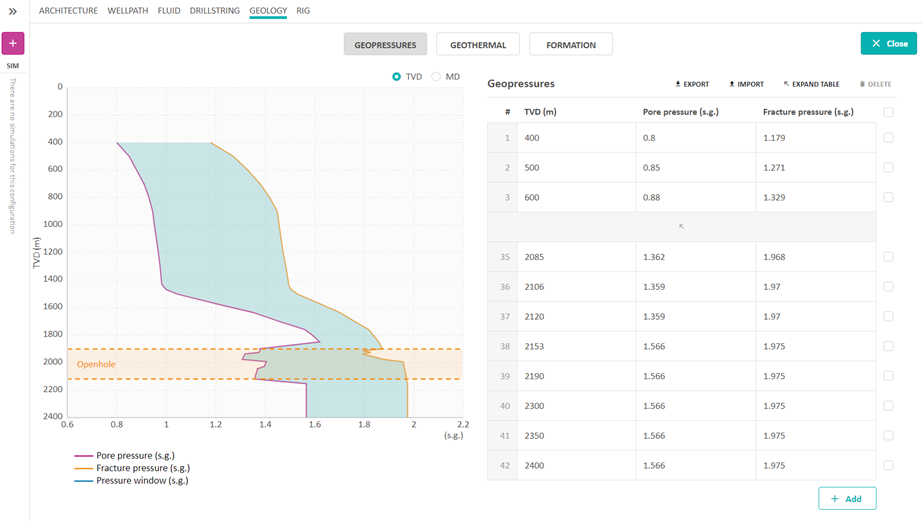Edit the pore pressure cell in row 38
The image size is (922, 521).
point(695,346)
